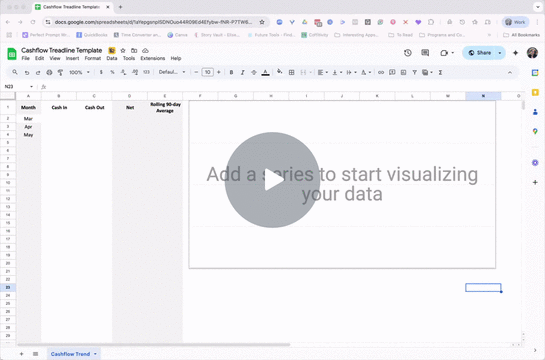Click the Name box showing N23

click(x=19, y=87)
